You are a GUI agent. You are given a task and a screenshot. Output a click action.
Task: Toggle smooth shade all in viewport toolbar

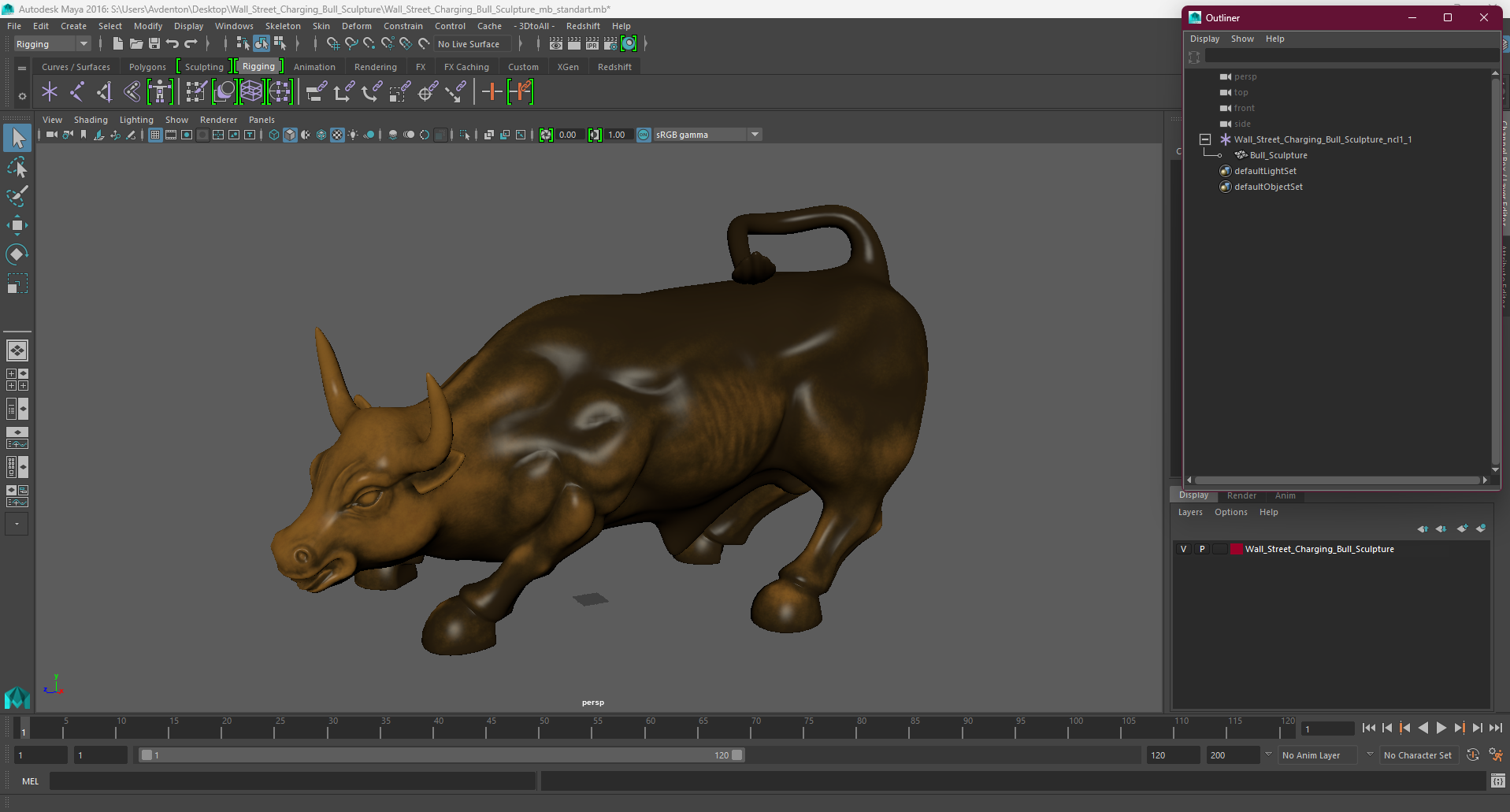[290, 135]
